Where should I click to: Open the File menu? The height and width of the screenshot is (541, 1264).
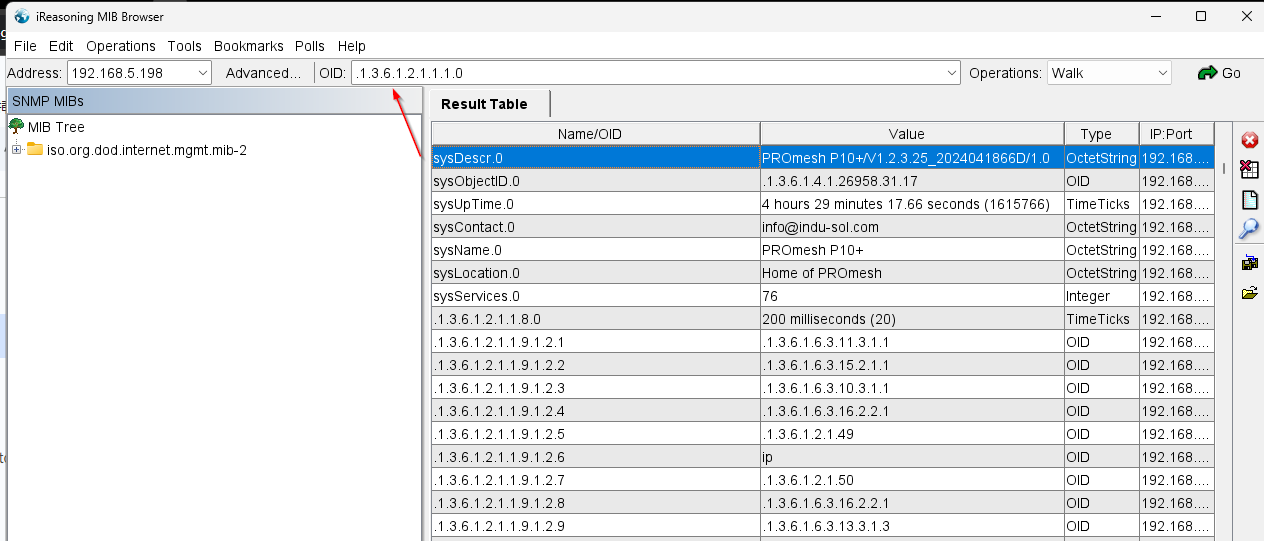click(x=25, y=46)
